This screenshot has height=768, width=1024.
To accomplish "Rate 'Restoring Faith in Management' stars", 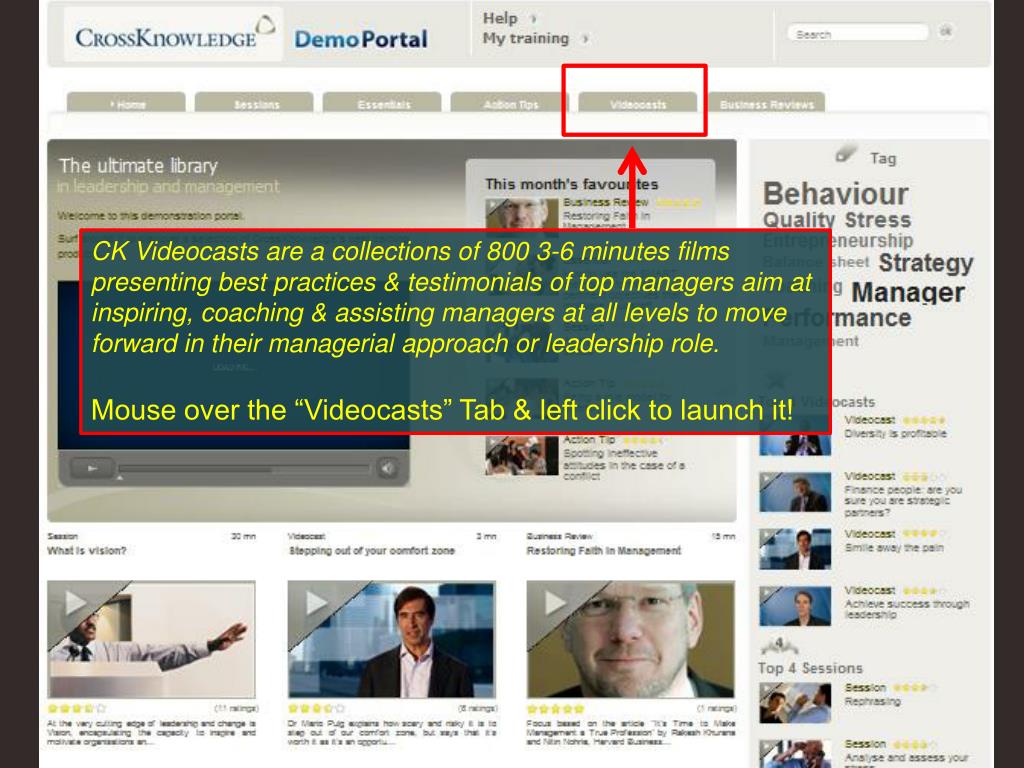I will pyautogui.click(x=556, y=708).
